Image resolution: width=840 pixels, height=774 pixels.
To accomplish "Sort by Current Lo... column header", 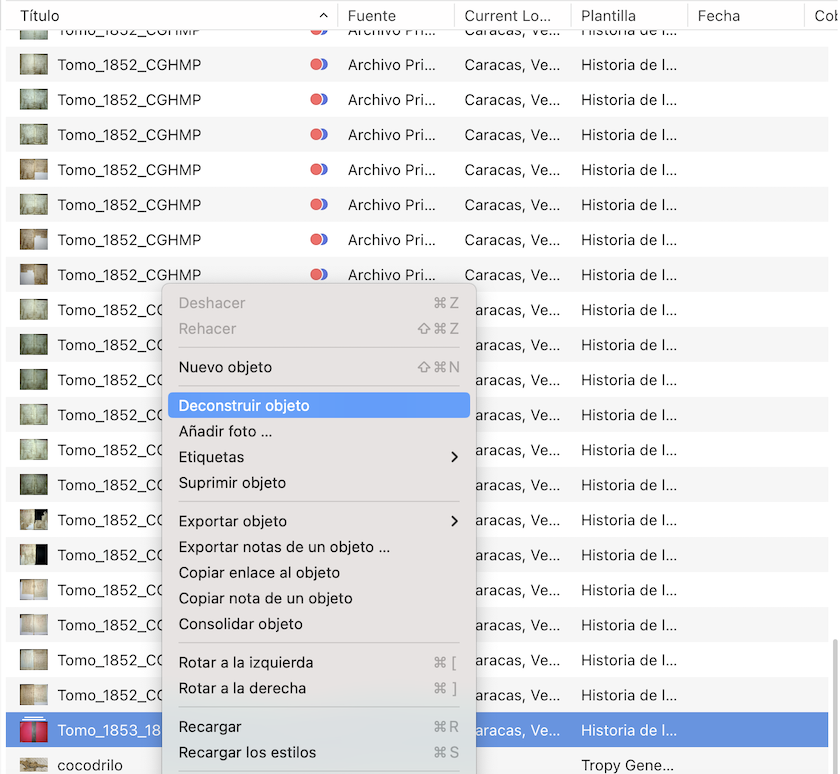I will [510, 16].
